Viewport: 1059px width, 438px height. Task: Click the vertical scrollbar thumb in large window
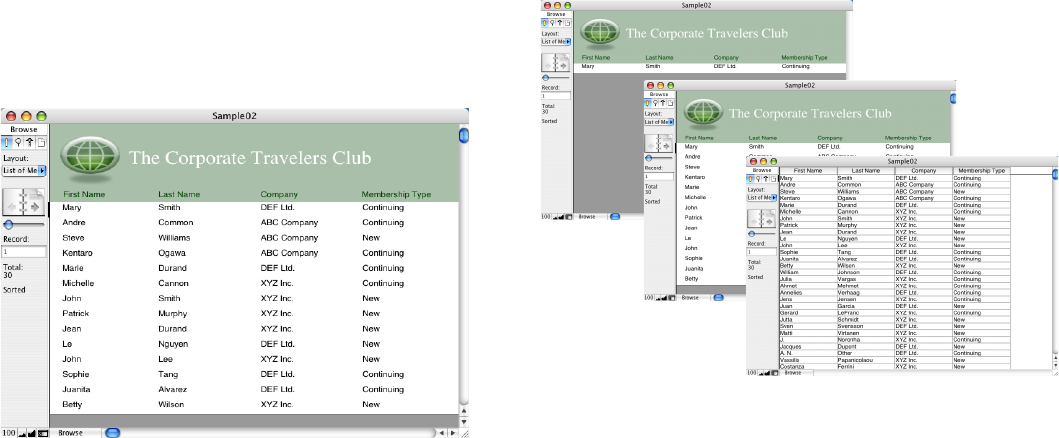pyautogui.click(x=464, y=136)
